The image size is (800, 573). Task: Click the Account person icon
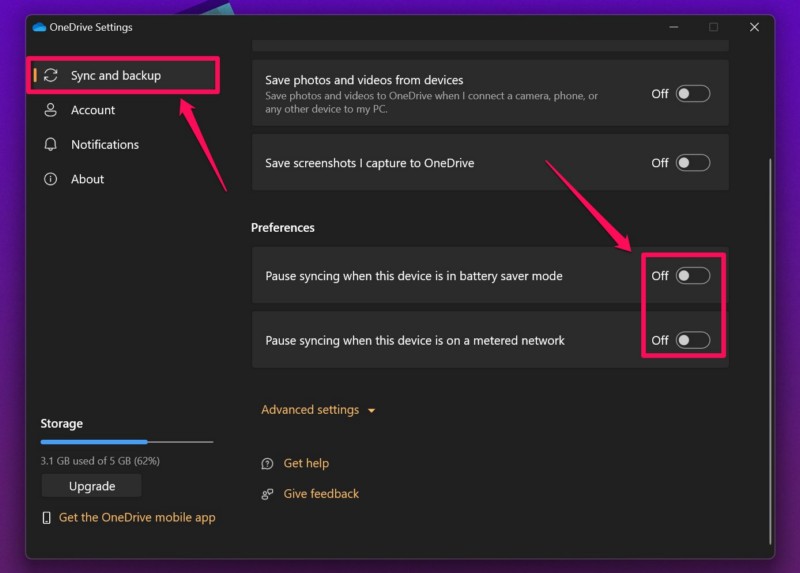point(50,110)
